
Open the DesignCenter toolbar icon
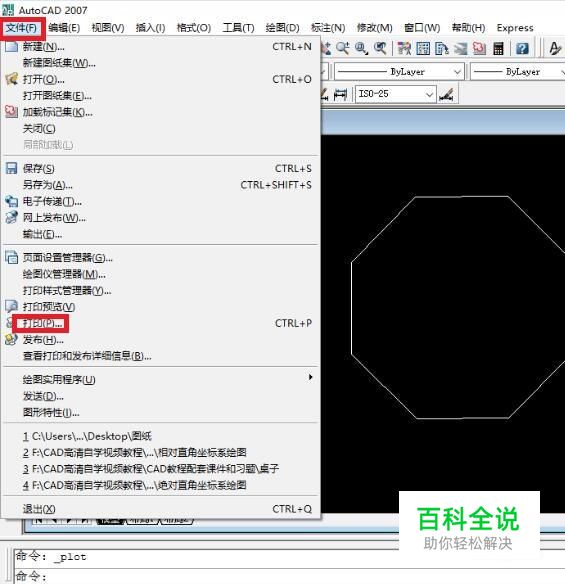(423, 48)
